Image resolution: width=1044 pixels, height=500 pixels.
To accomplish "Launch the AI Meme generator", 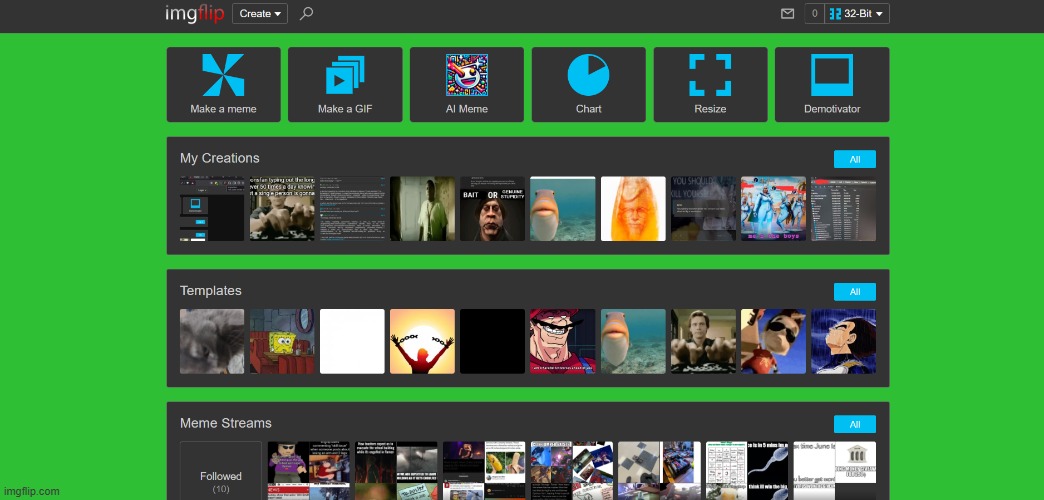I will (x=467, y=85).
